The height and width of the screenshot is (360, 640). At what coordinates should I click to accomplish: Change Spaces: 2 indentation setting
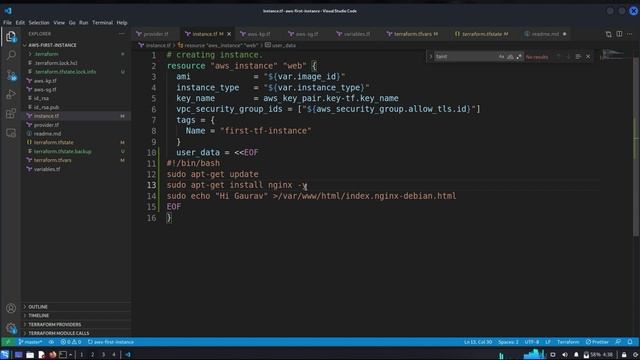(x=508, y=342)
